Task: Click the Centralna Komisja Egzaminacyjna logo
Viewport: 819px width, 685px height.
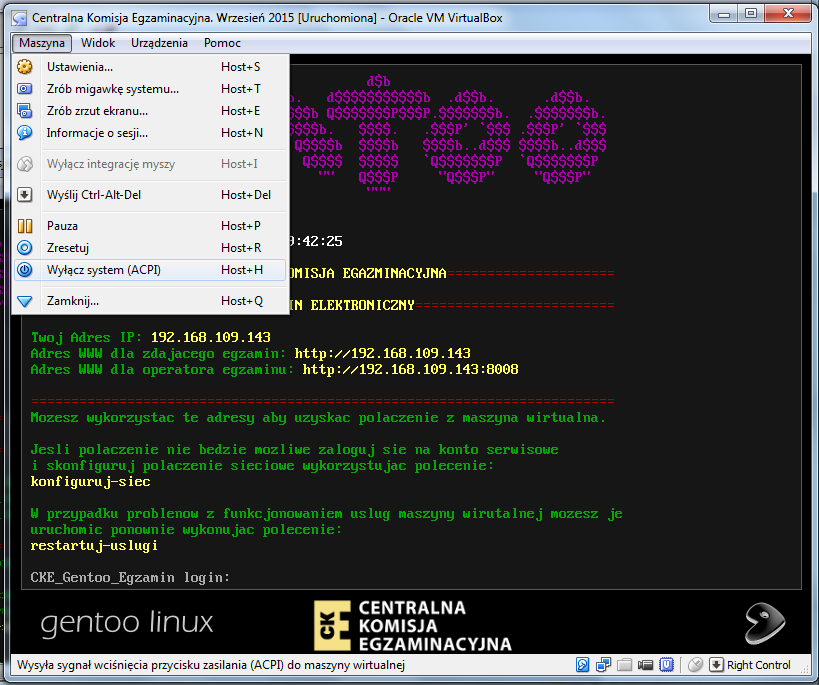Action: click(413, 625)
